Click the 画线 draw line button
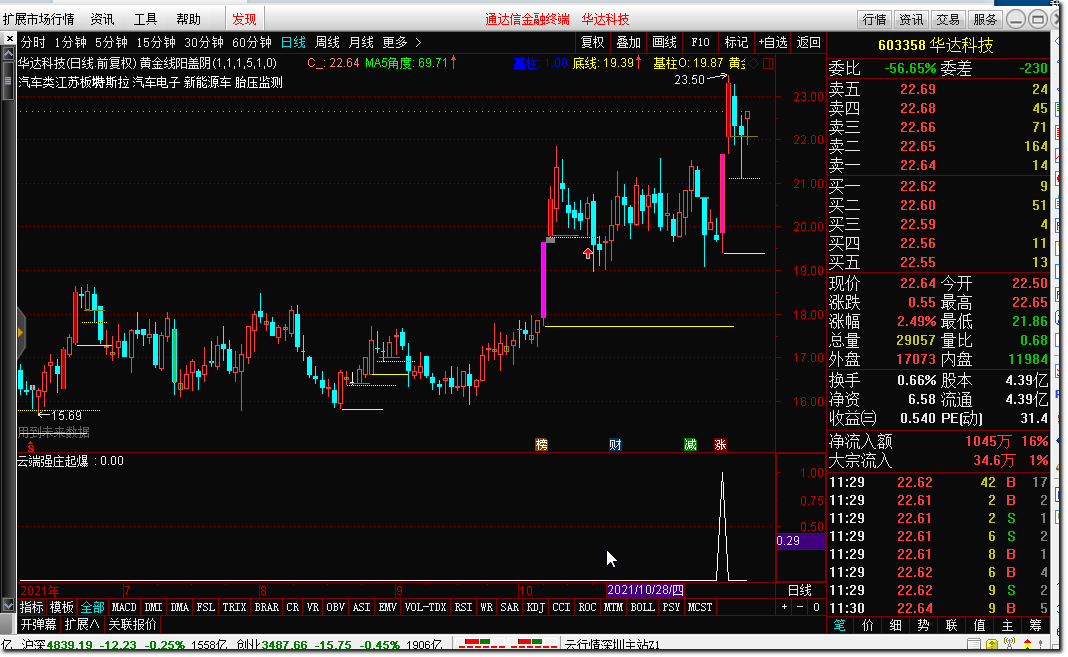Image resolution: width=1068 pixels, height=657 pixels. tap(664, 42)
